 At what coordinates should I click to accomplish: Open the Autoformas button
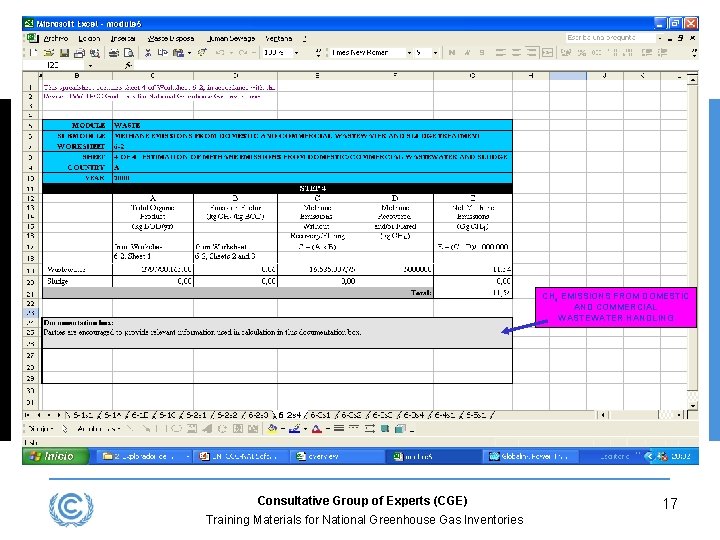(98, 429)
